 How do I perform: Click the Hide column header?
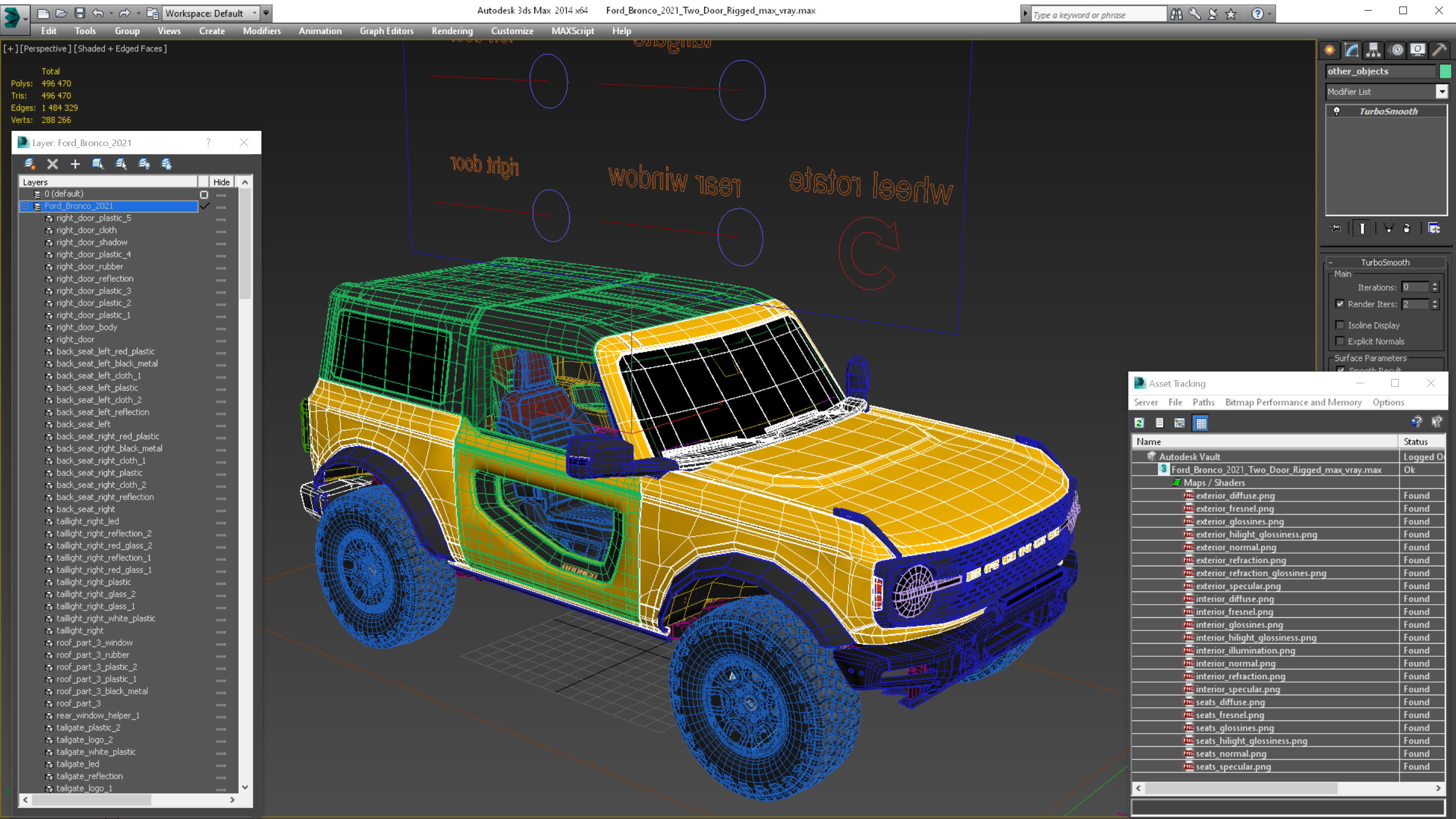[x=221, y=182]
